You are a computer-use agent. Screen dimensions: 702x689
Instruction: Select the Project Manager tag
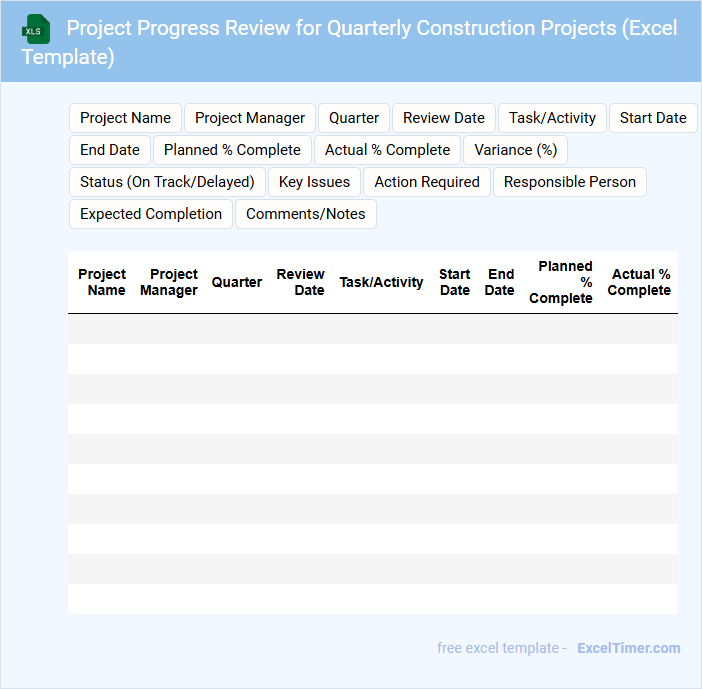pos(250,118)
